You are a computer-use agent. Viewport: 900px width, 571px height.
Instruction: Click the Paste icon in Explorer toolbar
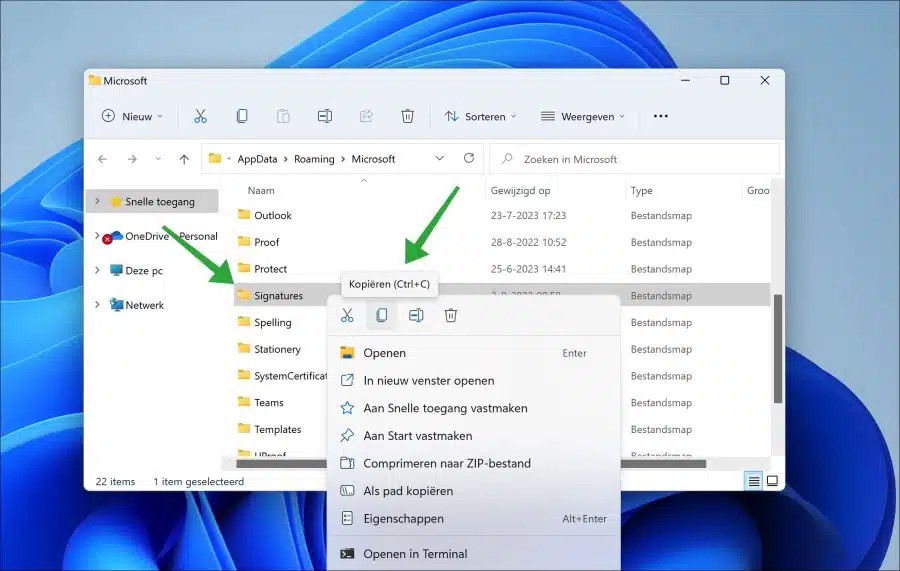[x=283, y=116]
